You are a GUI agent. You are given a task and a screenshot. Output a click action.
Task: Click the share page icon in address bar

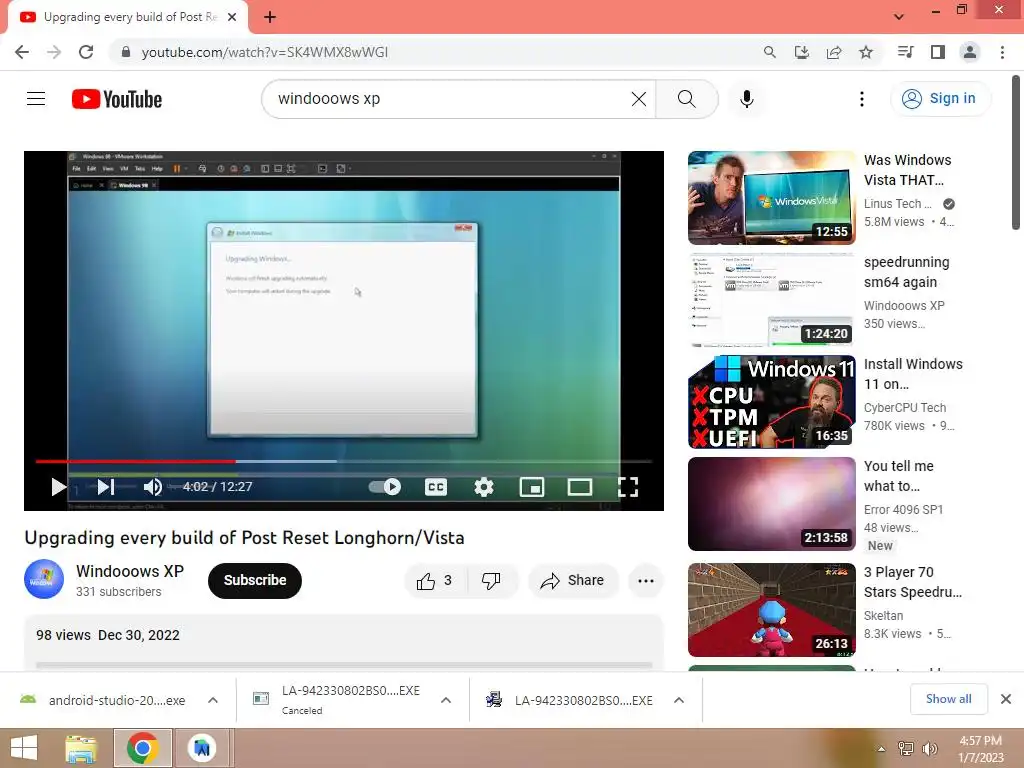(x=834, y=52)
